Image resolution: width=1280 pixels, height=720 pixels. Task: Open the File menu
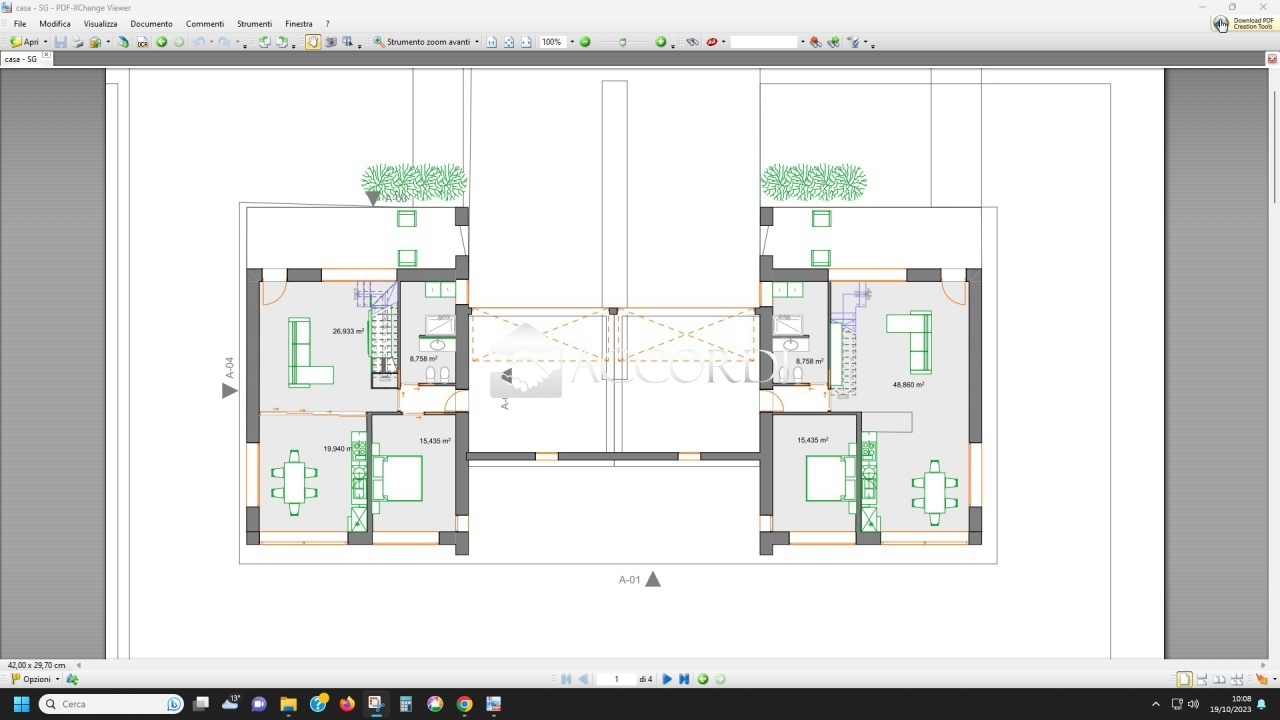coord(20,24)
